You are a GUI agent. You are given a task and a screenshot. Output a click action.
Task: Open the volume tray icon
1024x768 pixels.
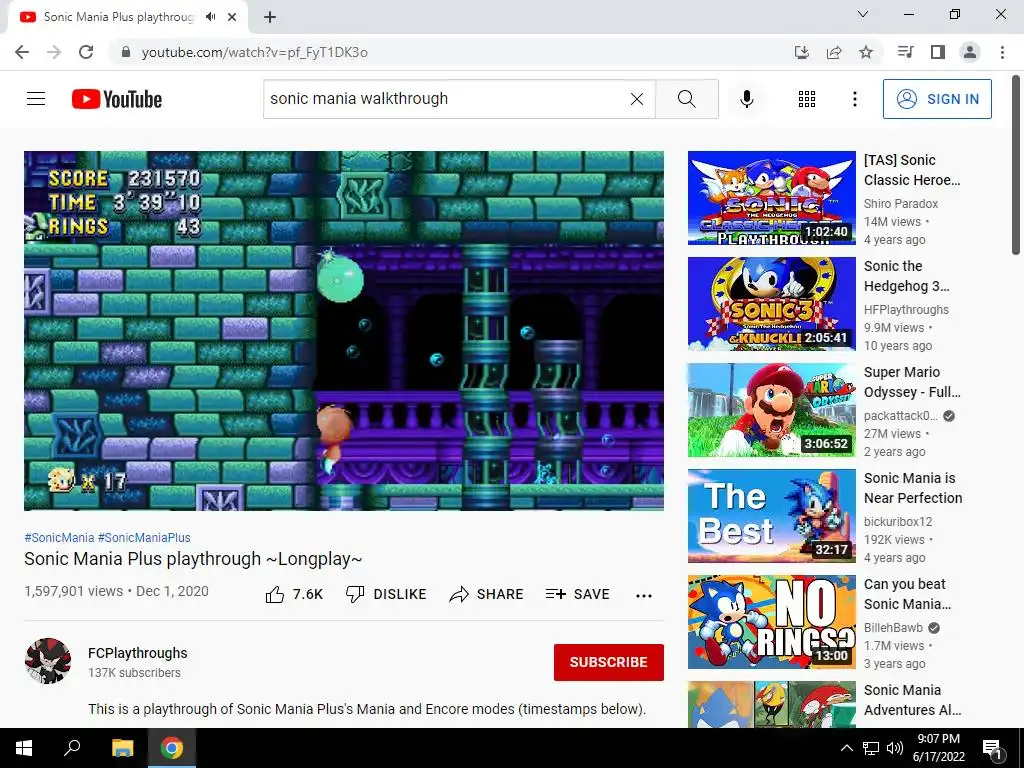pyautogui.click(x=895, y=748)
